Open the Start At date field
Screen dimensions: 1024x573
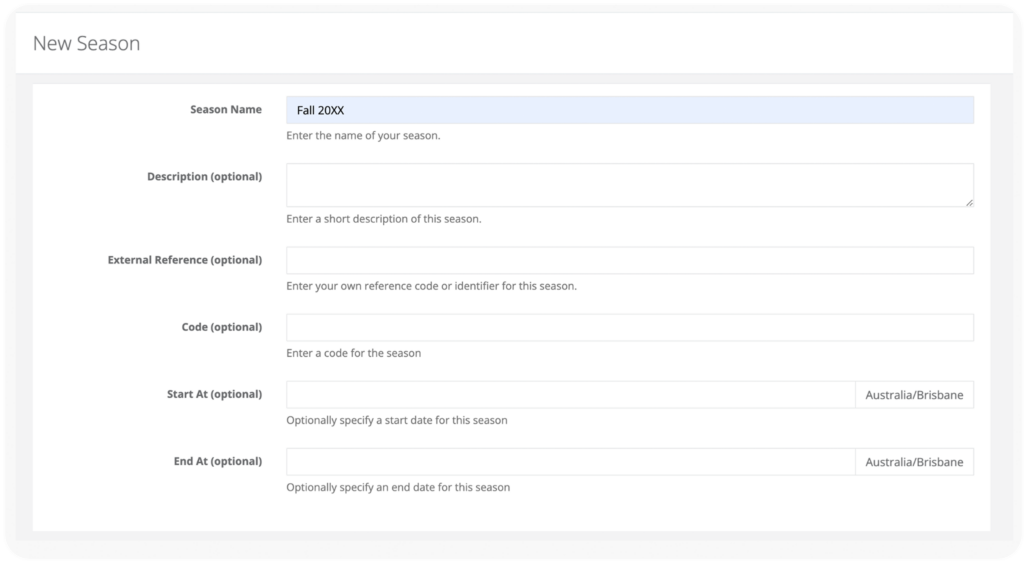click(x=571, y=395)
